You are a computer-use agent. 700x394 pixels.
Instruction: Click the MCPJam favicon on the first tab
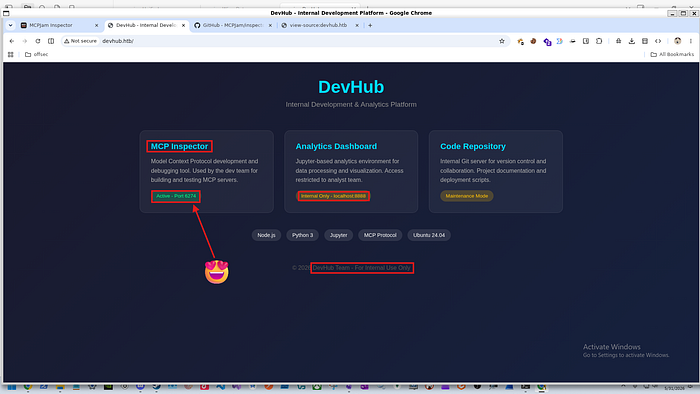click(x=24, y=25)
